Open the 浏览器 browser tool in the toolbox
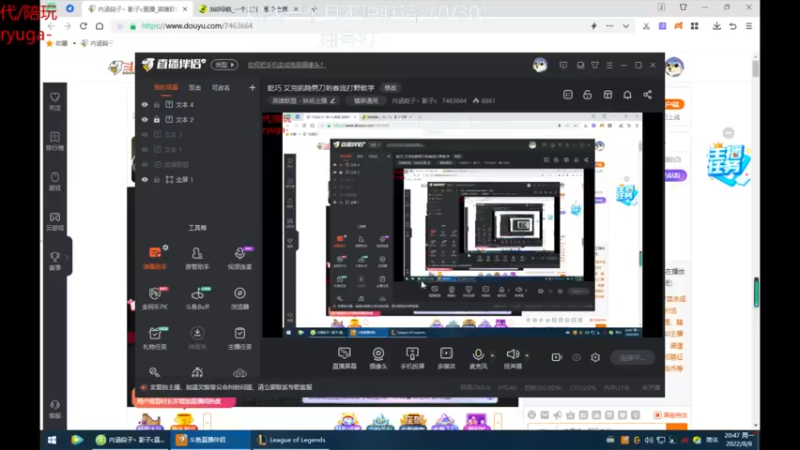The width and height of the screenshot is (800, 450). [239, 298]
